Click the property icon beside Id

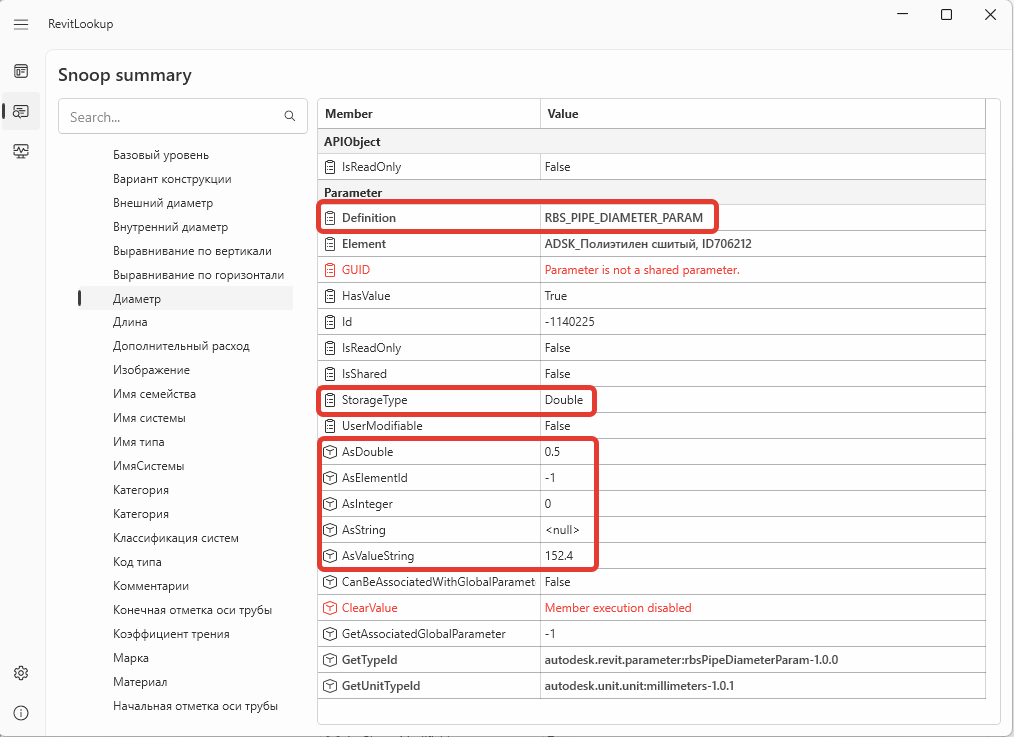330,321
